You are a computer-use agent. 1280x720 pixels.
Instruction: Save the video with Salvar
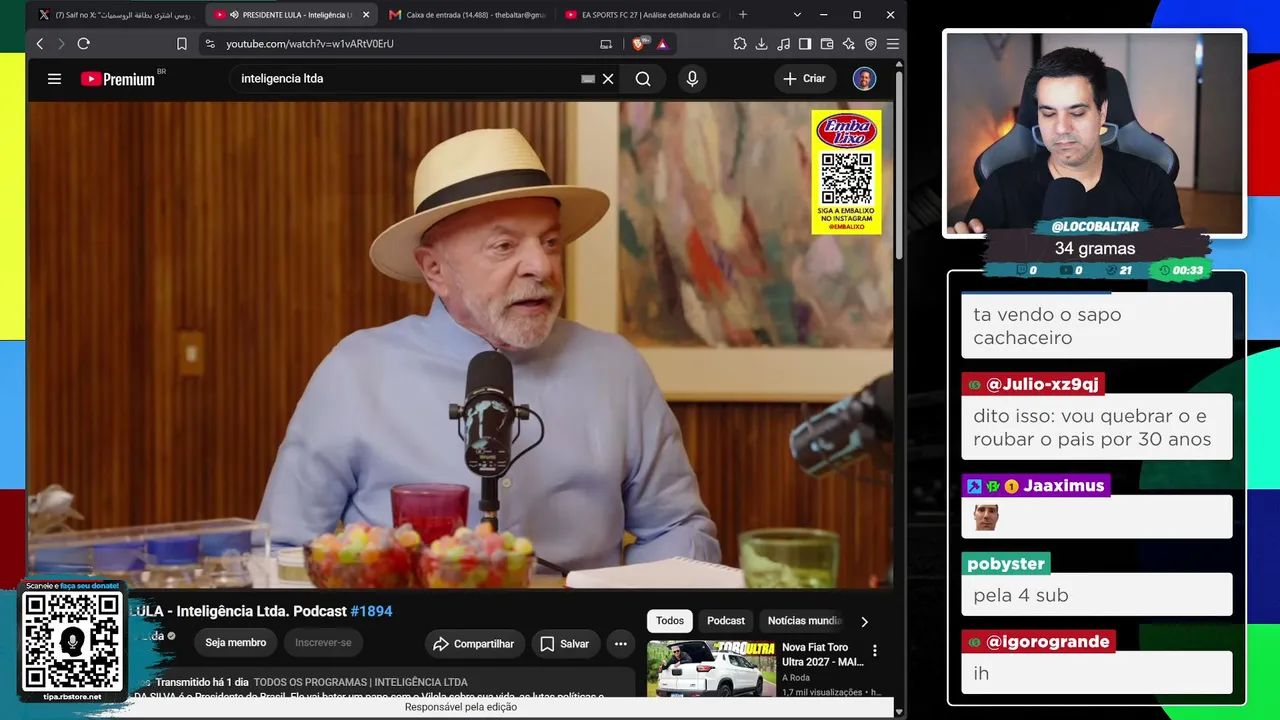pyautogui.click(x=564, y=644)
